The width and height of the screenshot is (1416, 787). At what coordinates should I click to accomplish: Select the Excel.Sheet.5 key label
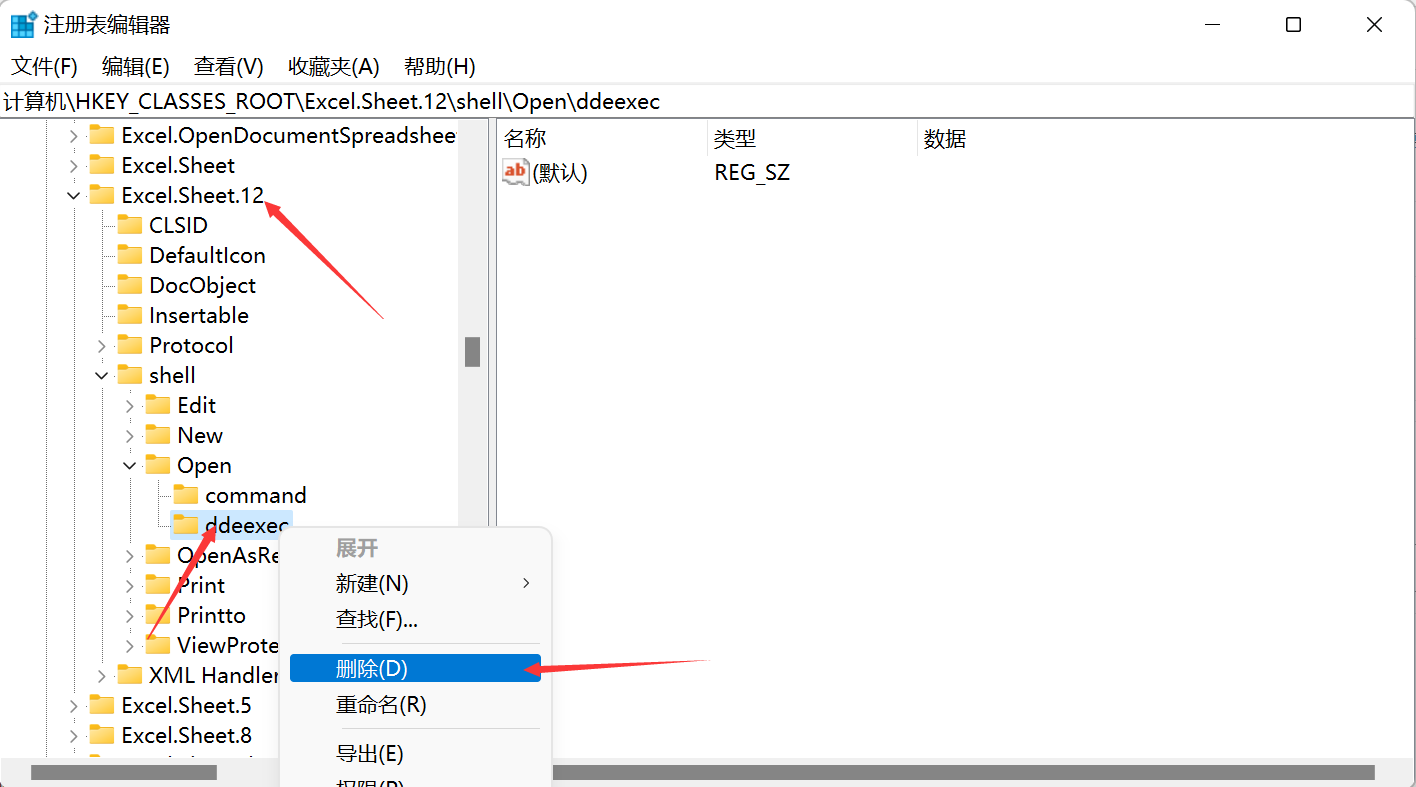(x=186, y=705)
